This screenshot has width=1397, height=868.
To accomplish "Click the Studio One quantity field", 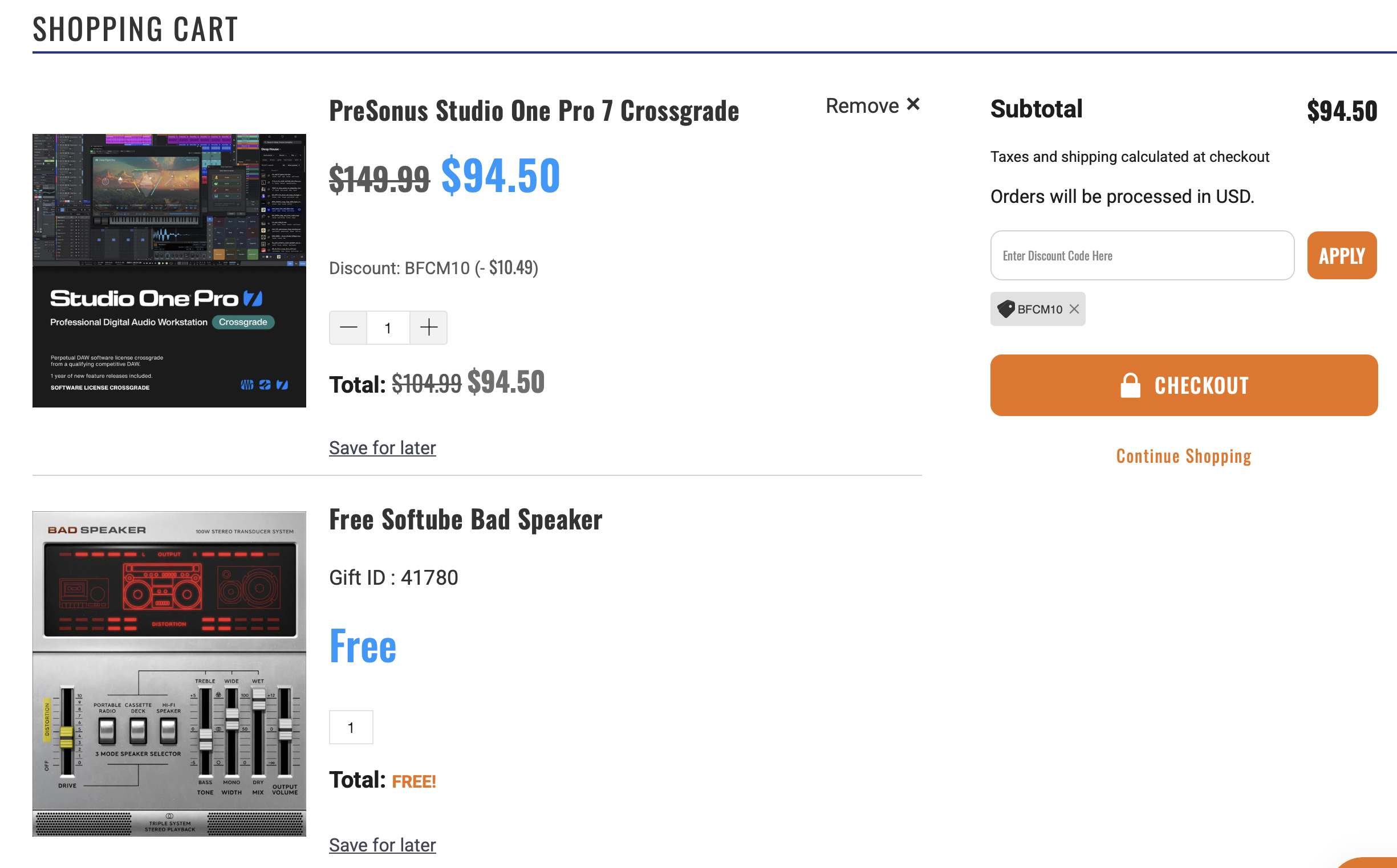I will [388, 328].
